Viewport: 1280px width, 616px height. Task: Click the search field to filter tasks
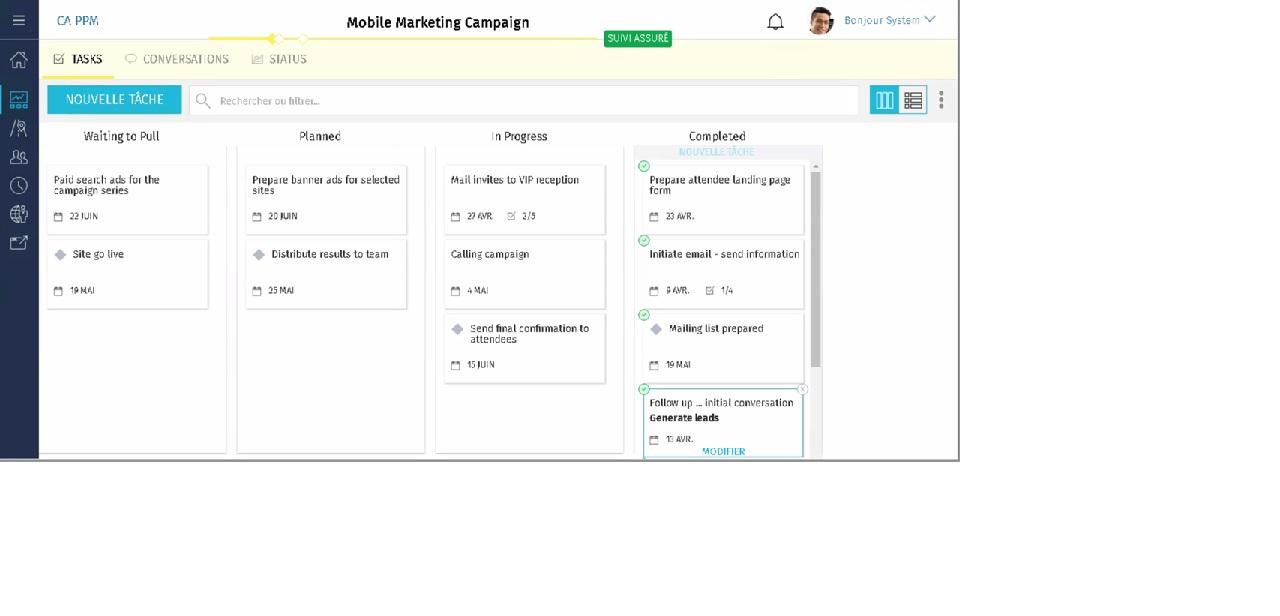tap(520, 100)
